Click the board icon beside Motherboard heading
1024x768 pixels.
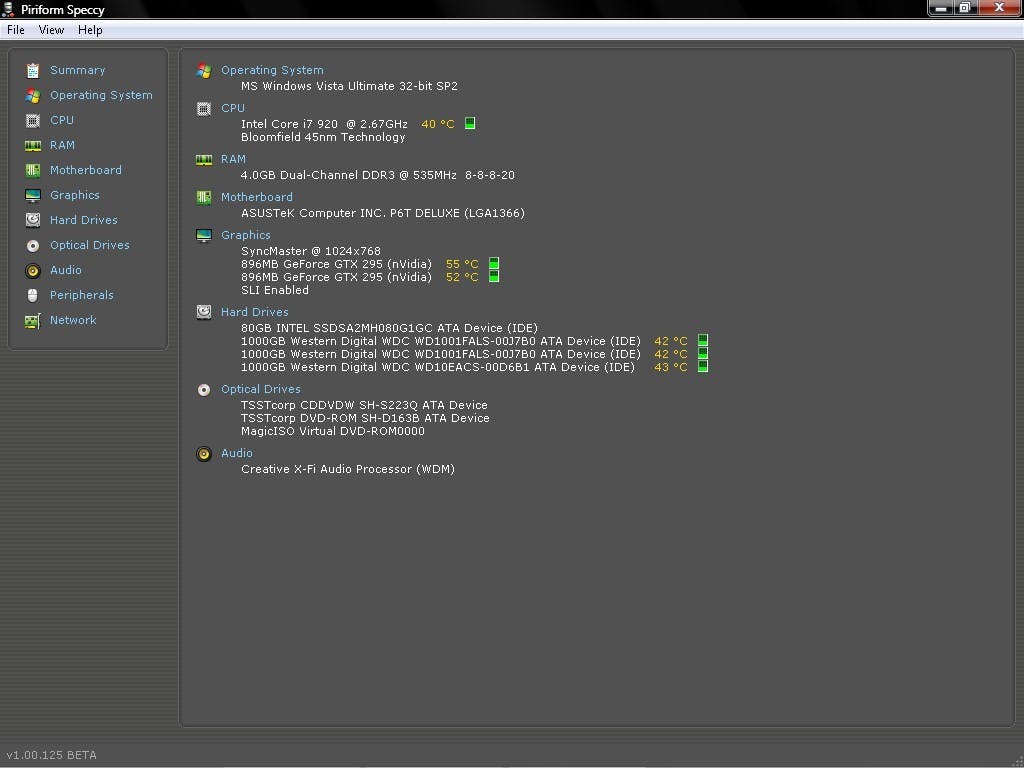point(204,197)
